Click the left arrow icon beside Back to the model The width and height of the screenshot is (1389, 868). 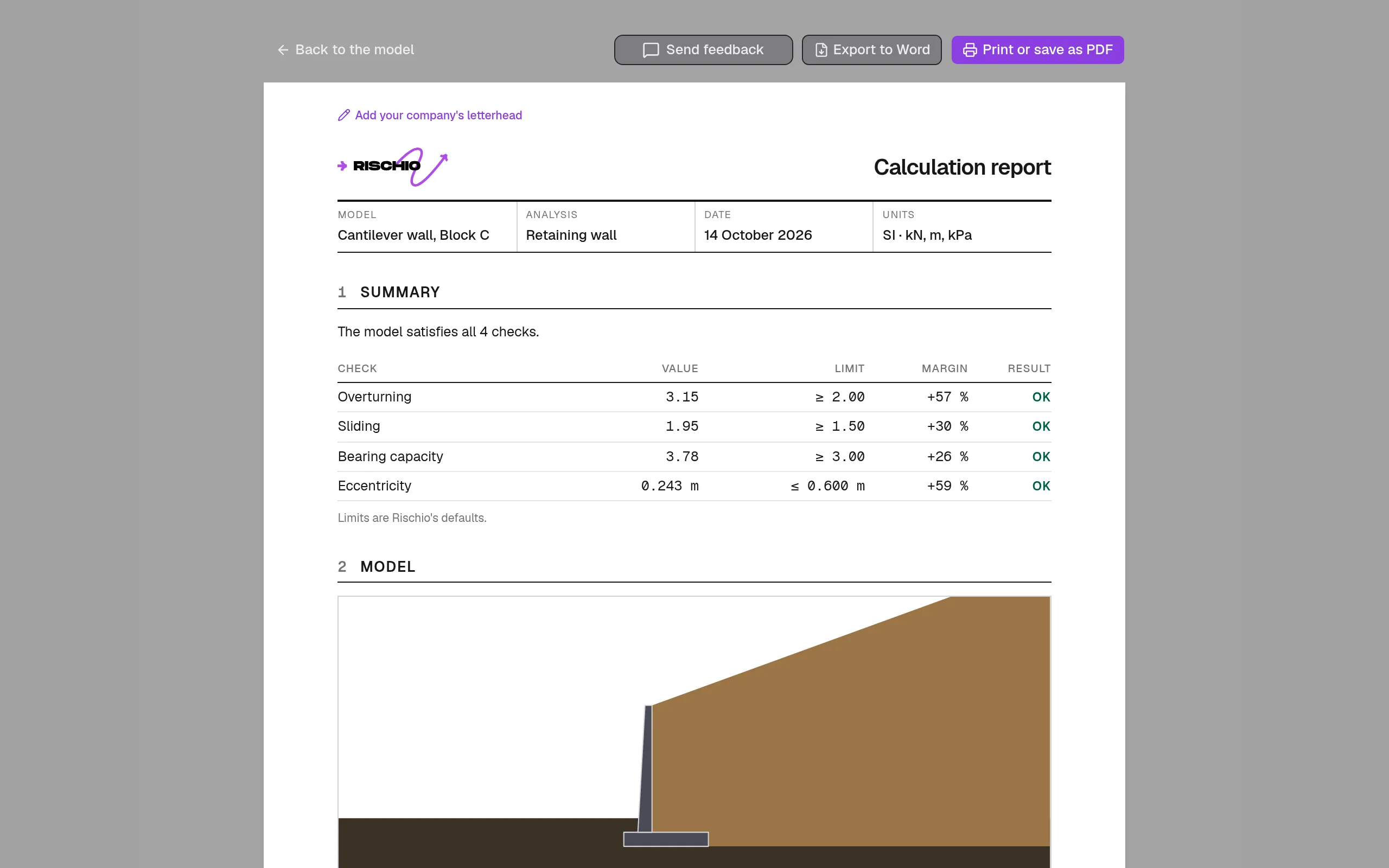tap(283, 50)
